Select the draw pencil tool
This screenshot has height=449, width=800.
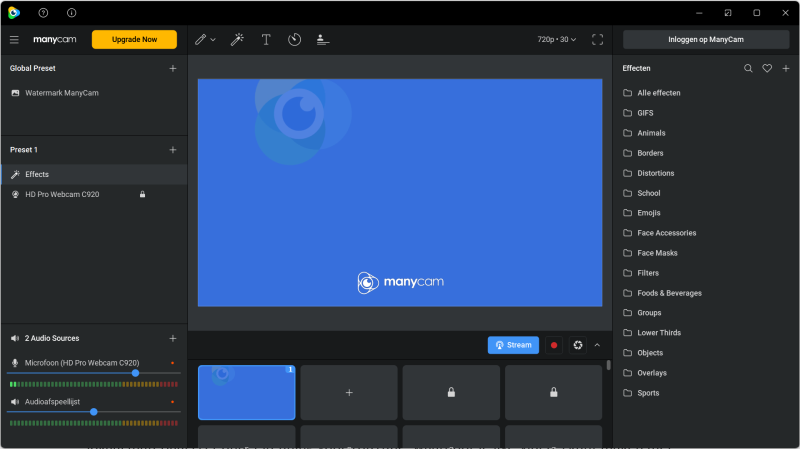click(x=201, y=39)
